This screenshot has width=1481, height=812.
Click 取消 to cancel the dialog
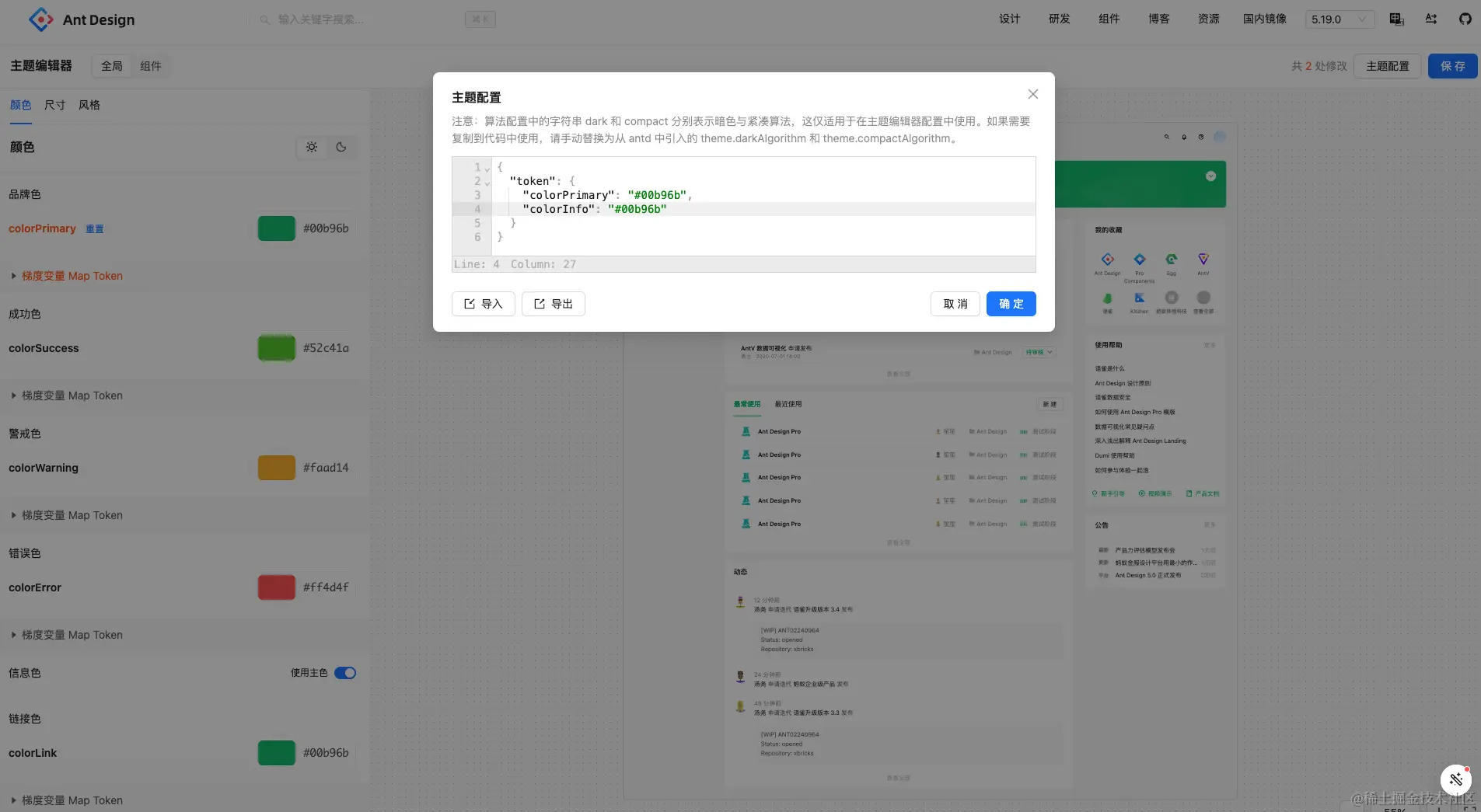coord(955,304)
